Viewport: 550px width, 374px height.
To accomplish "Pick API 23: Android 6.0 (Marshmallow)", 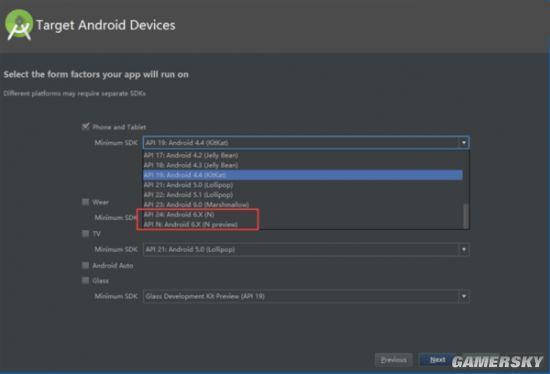I will tap(303, 205).
